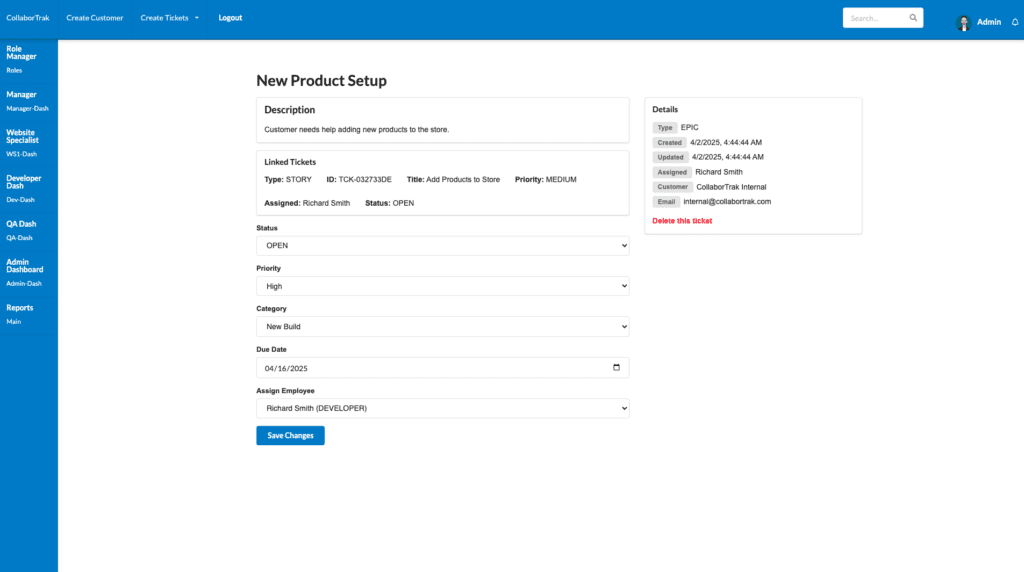Screen dimensions: 1024x572
Task: Open Admin-Dash sidebar link
Action: (24, 283)
